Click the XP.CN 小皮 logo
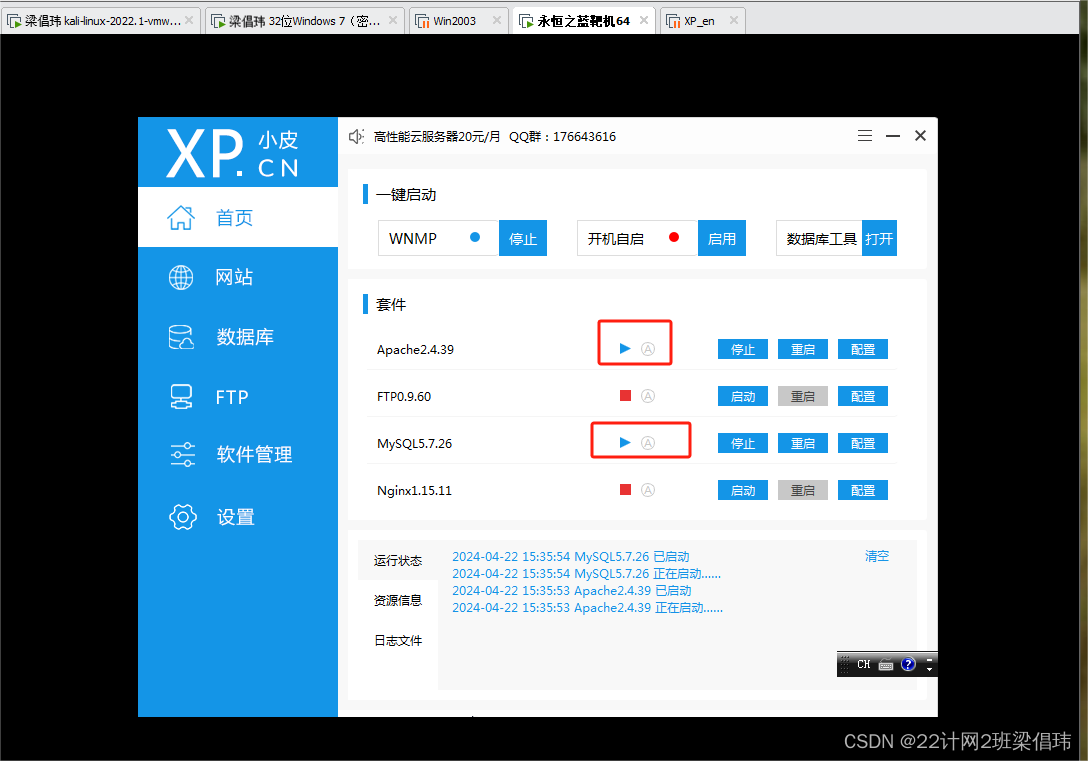The width and height of the screenshot is (1088, 761). (233, 153)
